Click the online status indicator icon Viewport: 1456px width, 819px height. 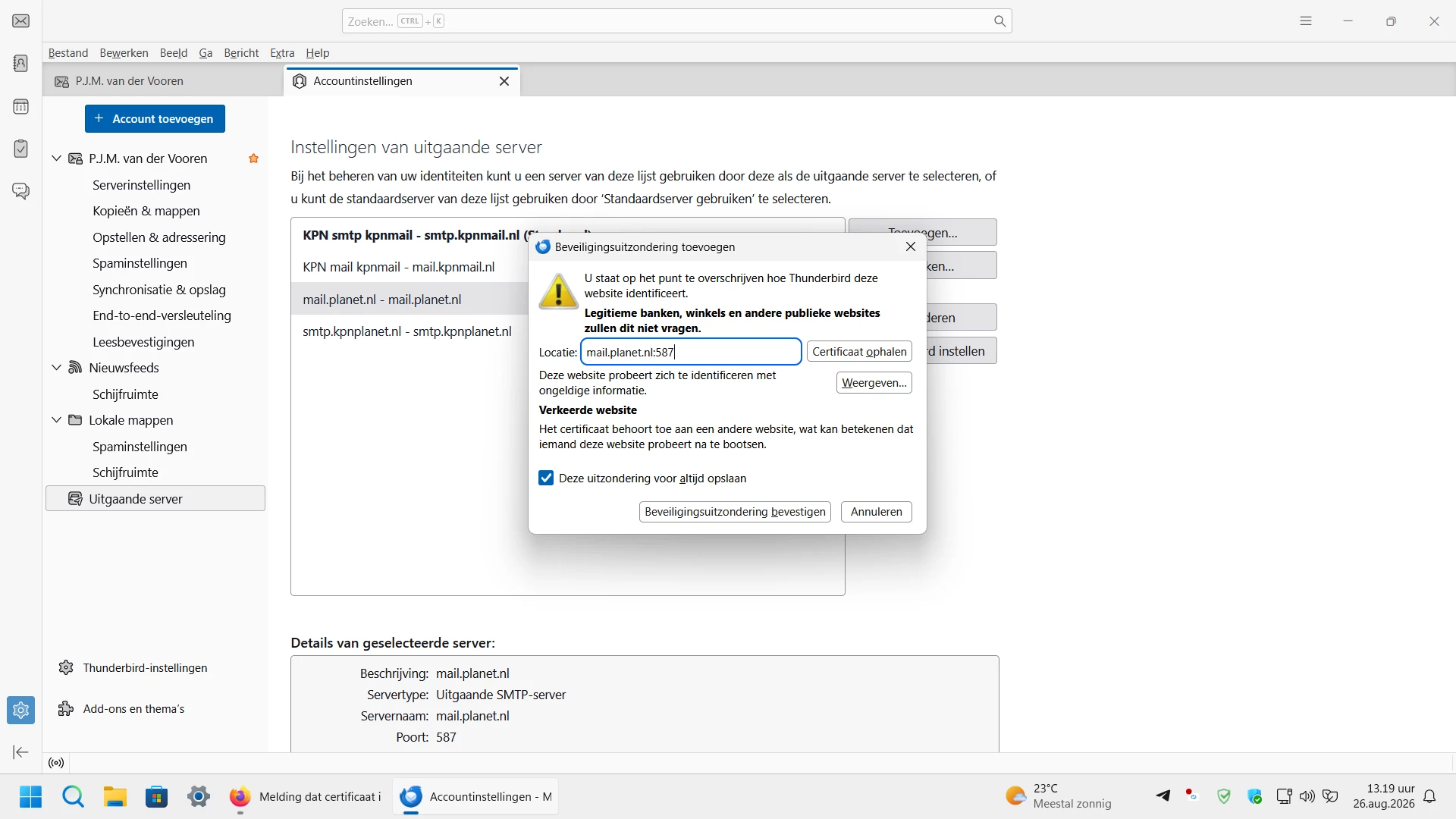(56, 763)
